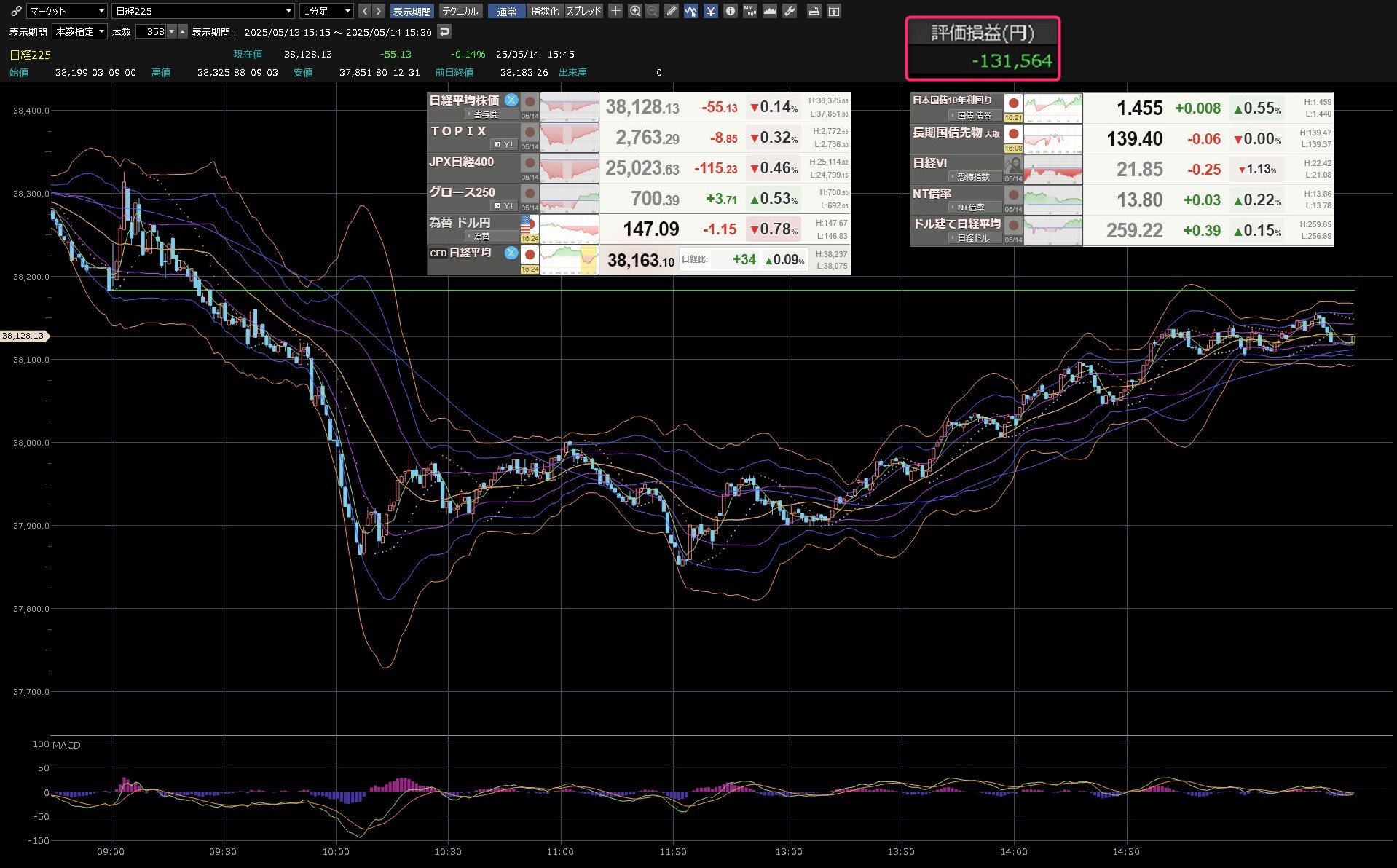This screenshot has width=1397, height=868.
Task: Open the 本数指定 period type dropdown
Action: tap(80, 31)
